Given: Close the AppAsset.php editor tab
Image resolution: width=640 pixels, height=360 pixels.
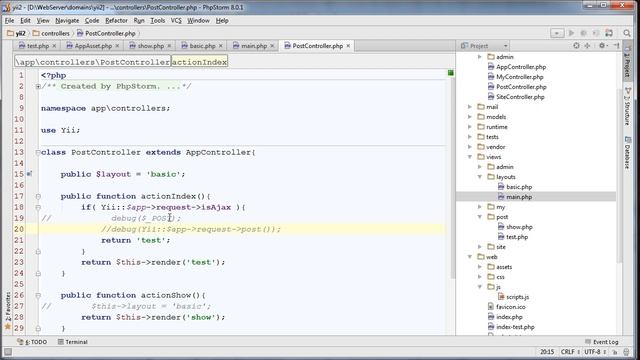Looking at the screenshot, I should pyautogui.click(x=117, y=46).
